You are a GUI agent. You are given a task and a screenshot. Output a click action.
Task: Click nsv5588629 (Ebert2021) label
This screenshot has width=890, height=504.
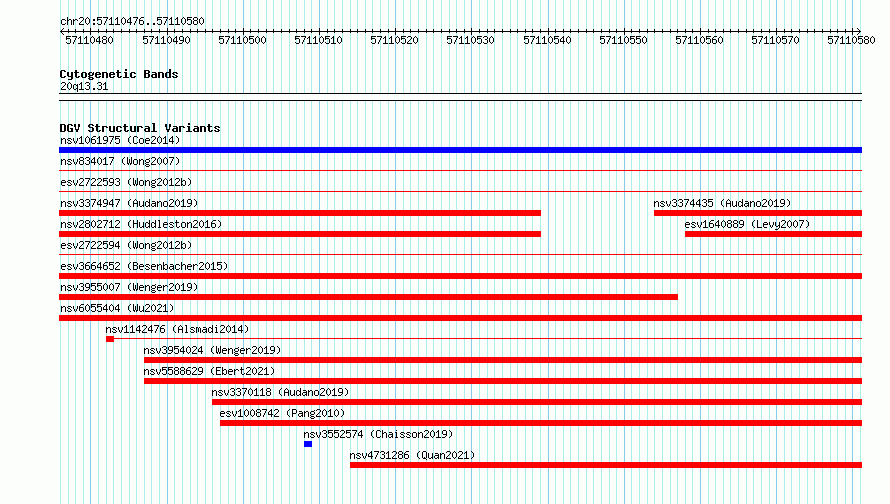(209, 371)
